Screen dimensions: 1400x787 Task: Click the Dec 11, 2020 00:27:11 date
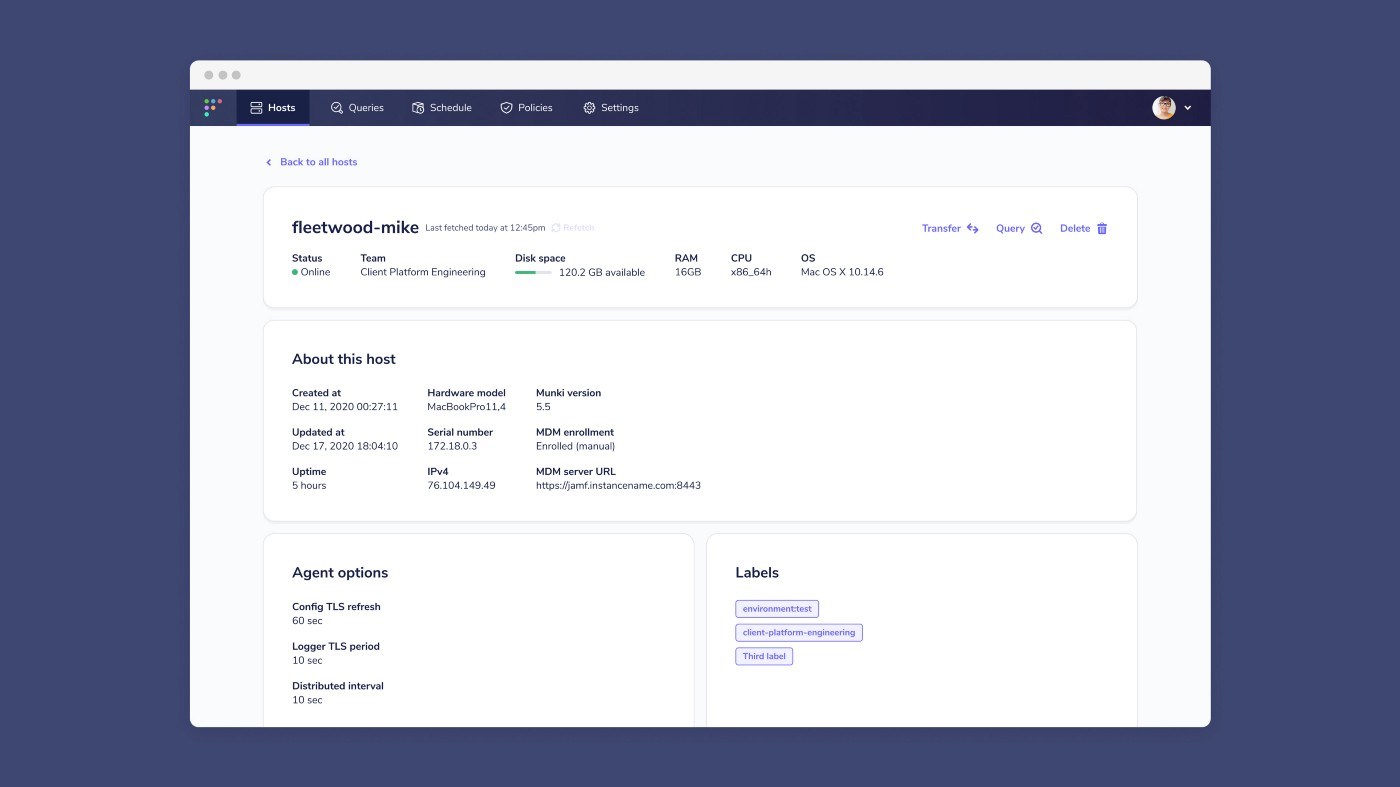click(x=345, y=407)
